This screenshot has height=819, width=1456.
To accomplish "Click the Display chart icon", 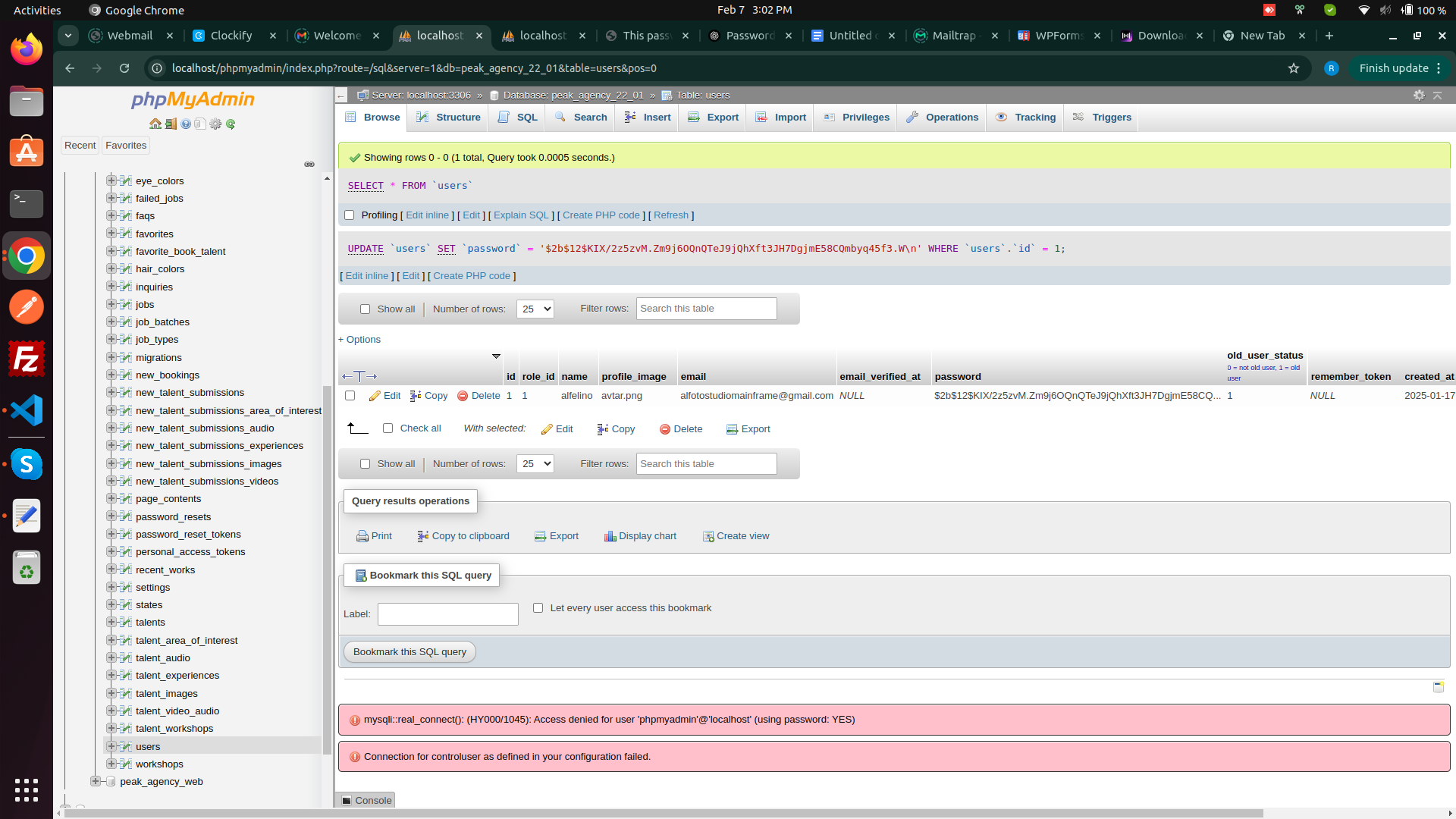I will point(610,536).
